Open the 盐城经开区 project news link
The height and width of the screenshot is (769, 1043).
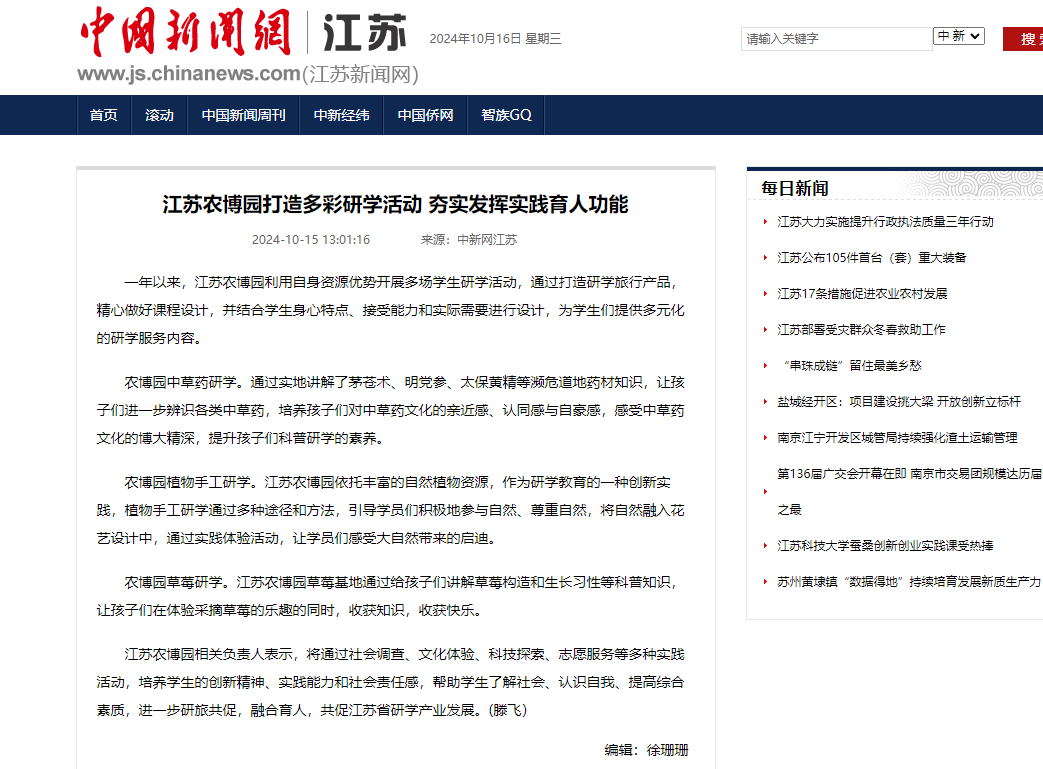coord(898,402)
